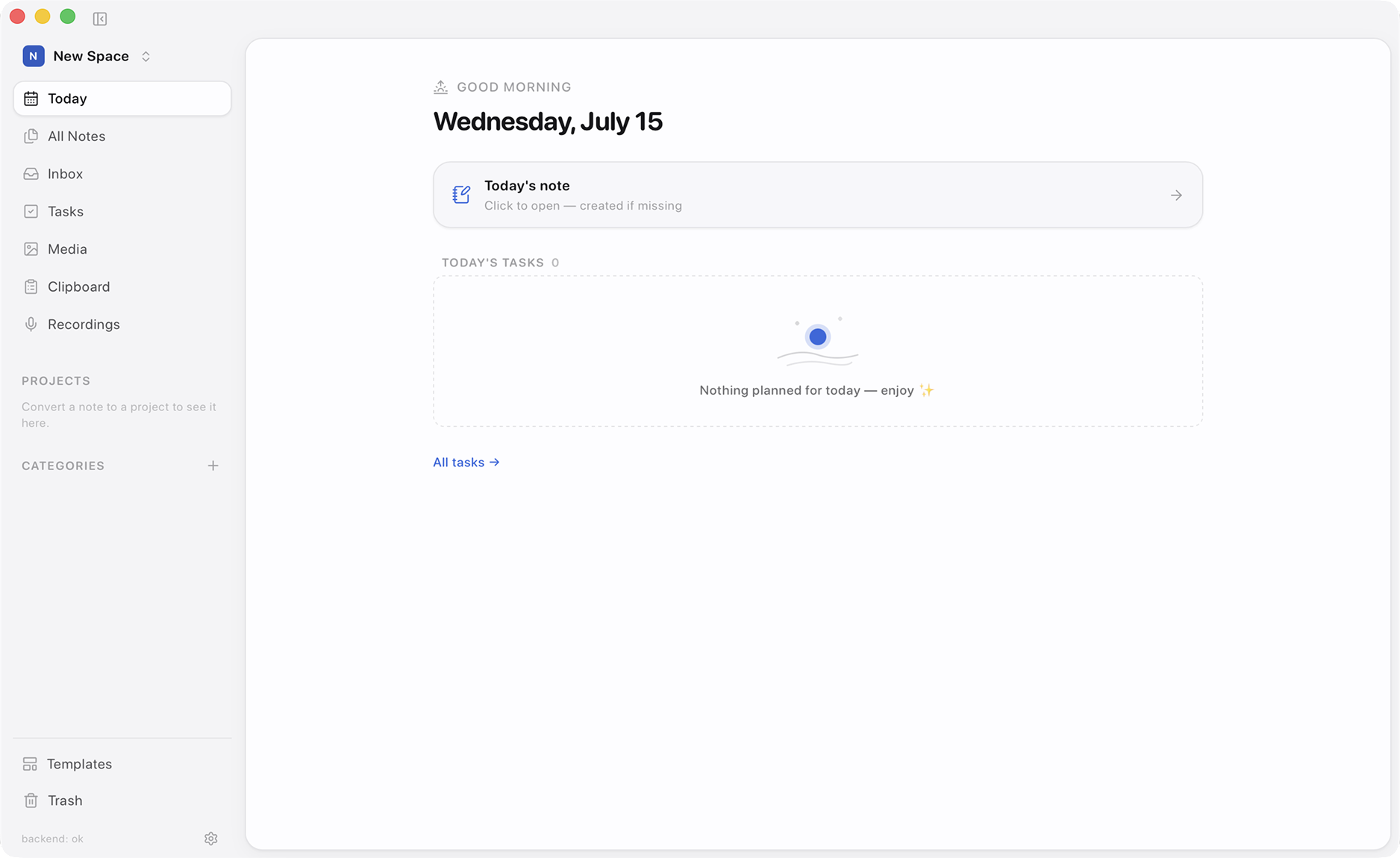Click the arrow on Today's note card
The image size is (1400, 858).
tap(1176, 195)
